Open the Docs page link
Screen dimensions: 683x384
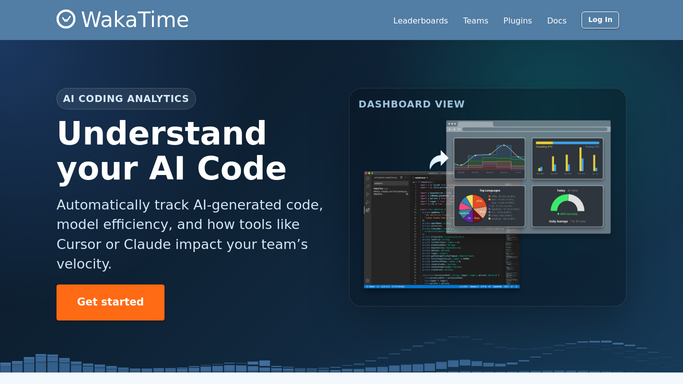point(557,20)
